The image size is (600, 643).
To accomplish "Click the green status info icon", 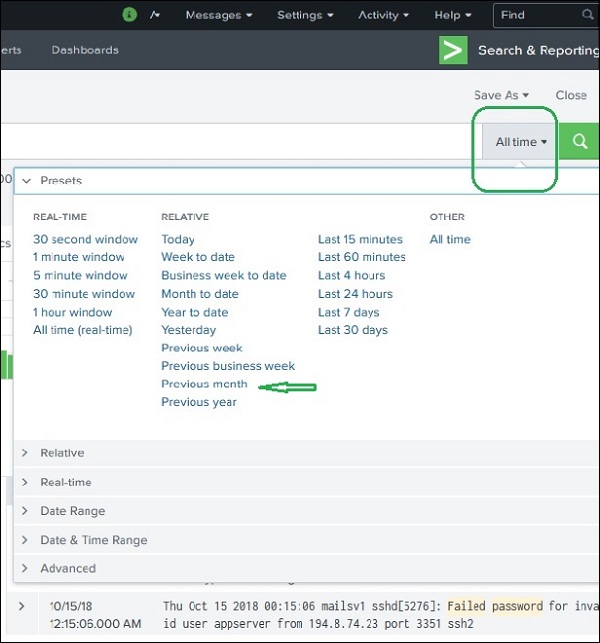I will tap(129, 15).
